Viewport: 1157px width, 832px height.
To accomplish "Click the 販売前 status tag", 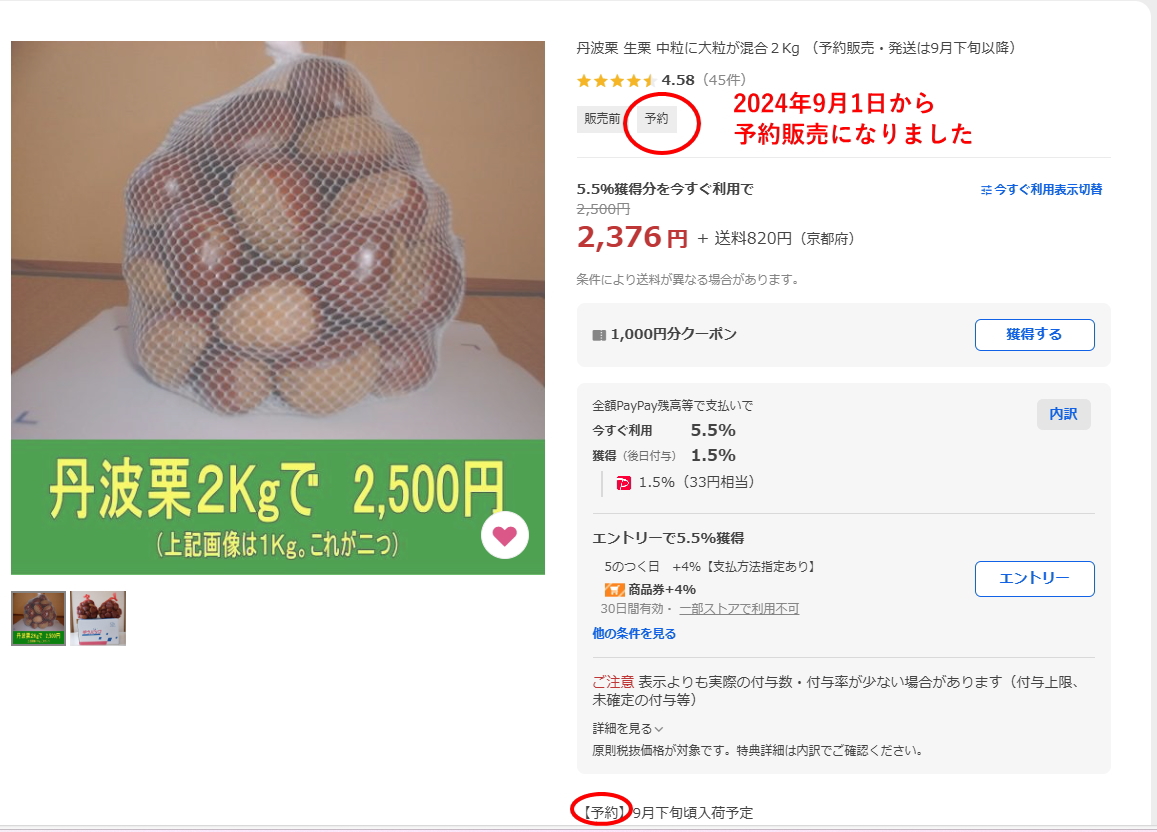I will 602,119.
